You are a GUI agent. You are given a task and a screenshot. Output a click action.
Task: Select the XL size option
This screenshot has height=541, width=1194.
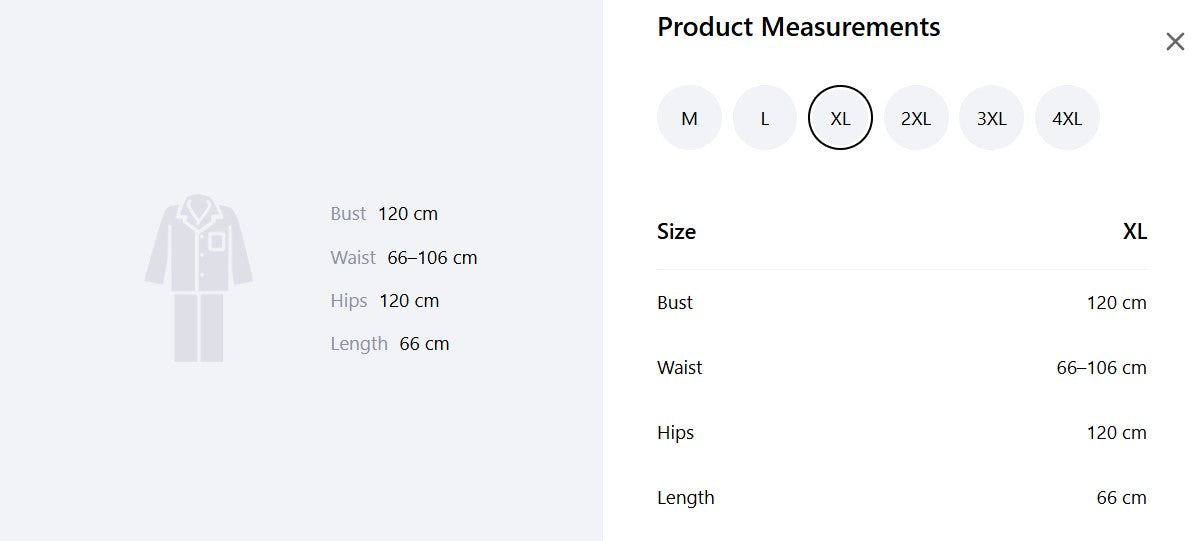840,118
